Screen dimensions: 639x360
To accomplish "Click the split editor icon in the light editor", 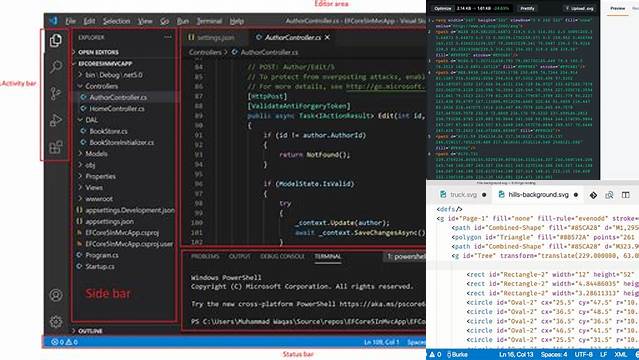I will pyautogui.click(x=626, y=195).
